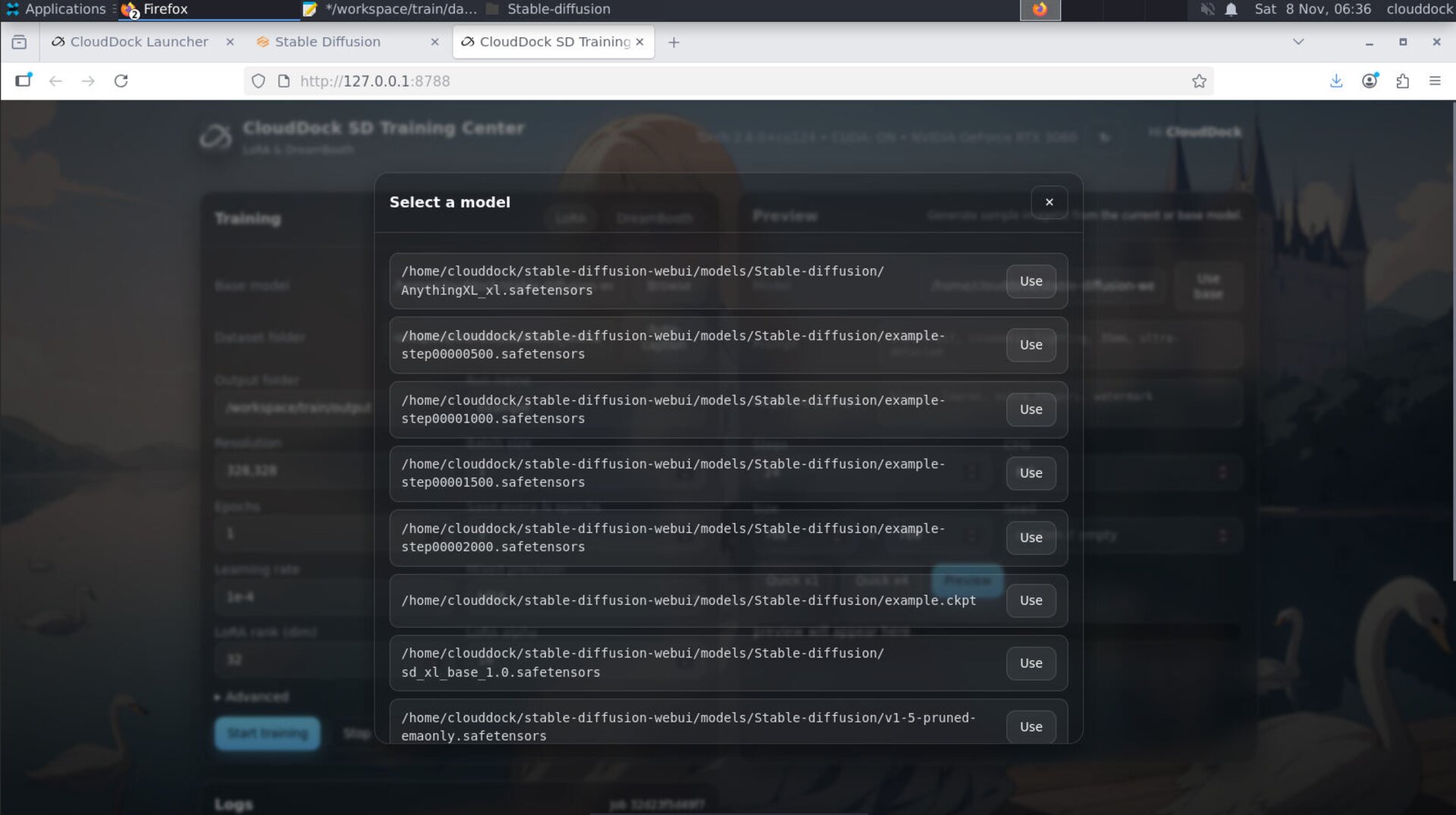
Task: Click the notification bell in the system tray
Action: point(1232,10)
